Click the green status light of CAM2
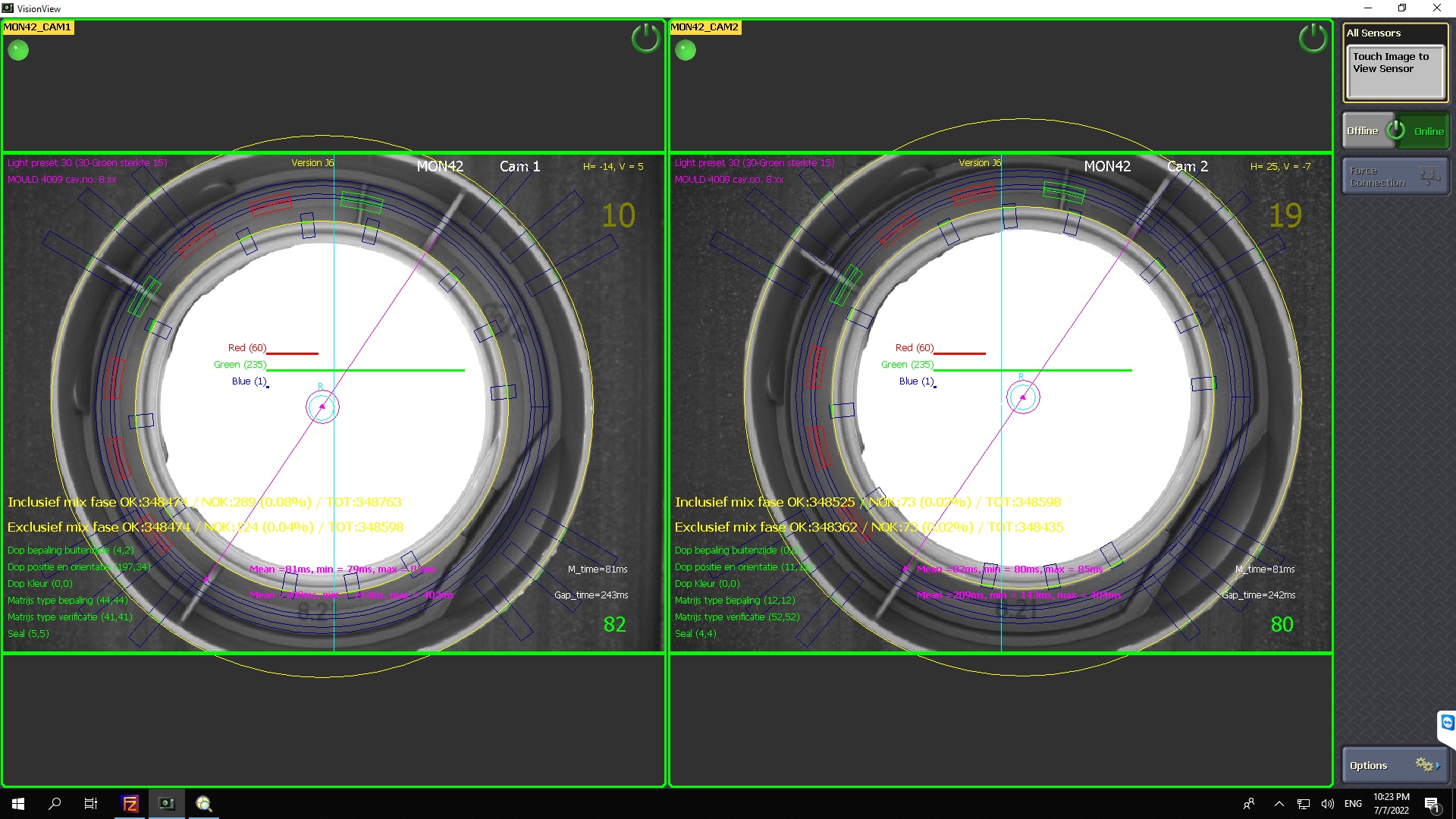The image size is (1456, 819). click(686, 51)
